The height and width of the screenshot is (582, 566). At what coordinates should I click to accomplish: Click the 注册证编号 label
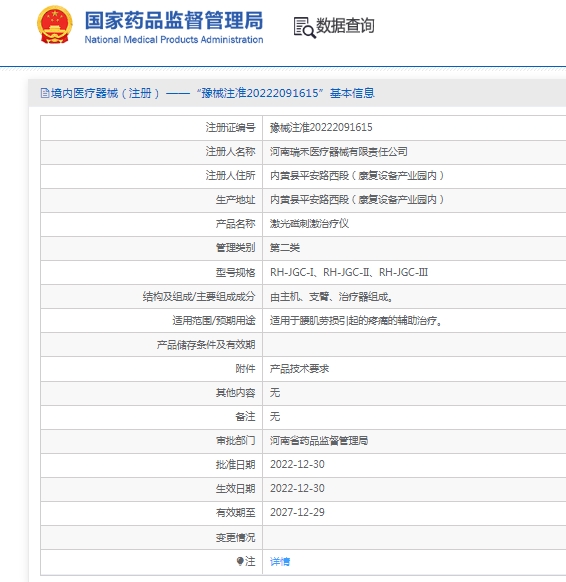[x=230, y=127]
